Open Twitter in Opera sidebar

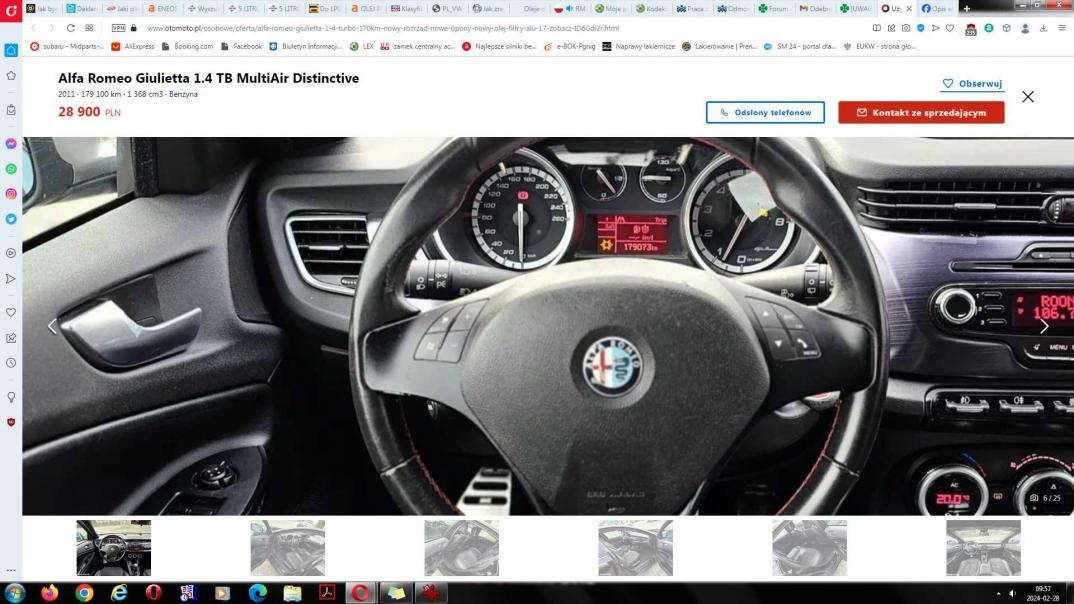click(x=11, y=219)
